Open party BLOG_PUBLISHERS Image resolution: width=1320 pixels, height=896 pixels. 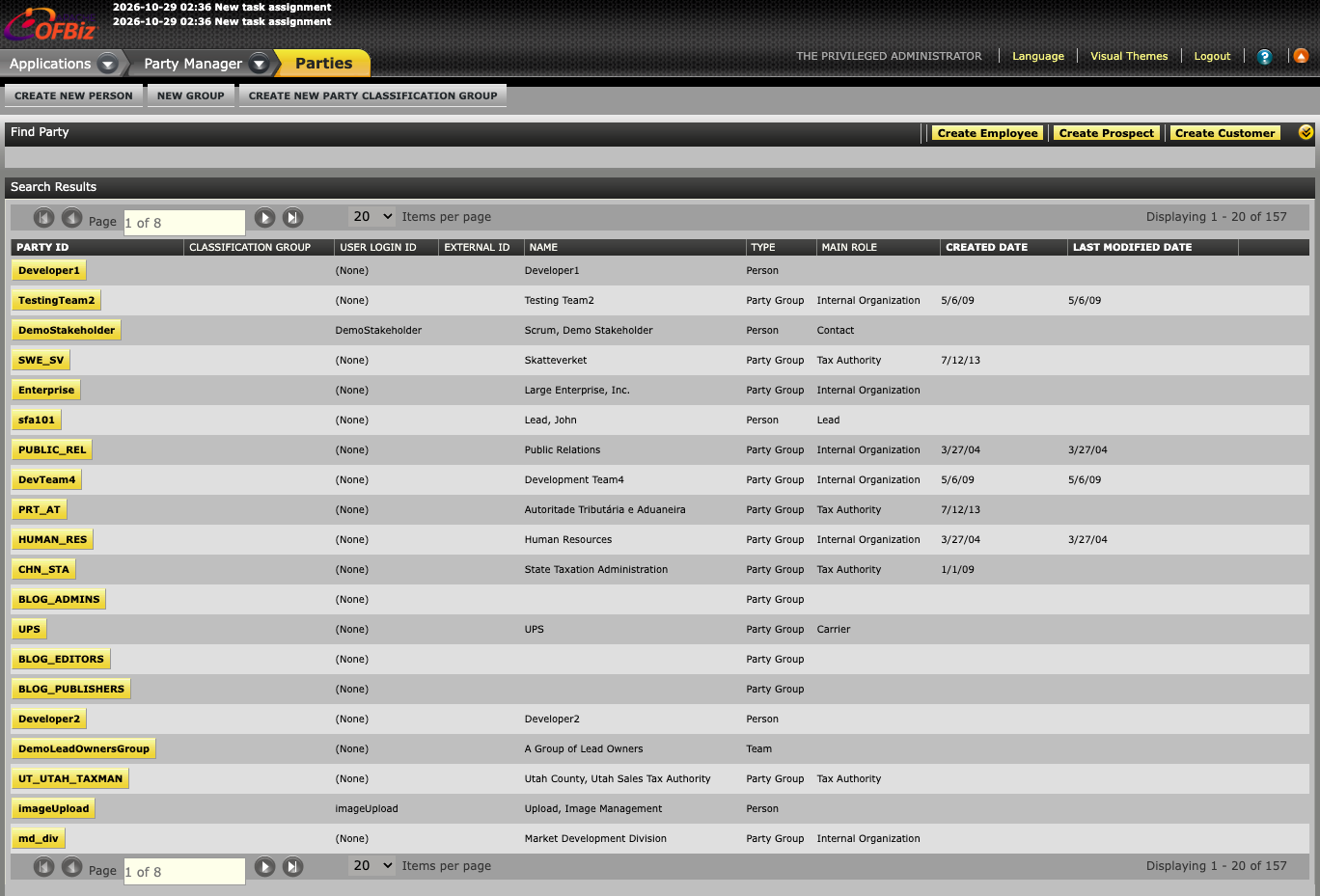71,690
